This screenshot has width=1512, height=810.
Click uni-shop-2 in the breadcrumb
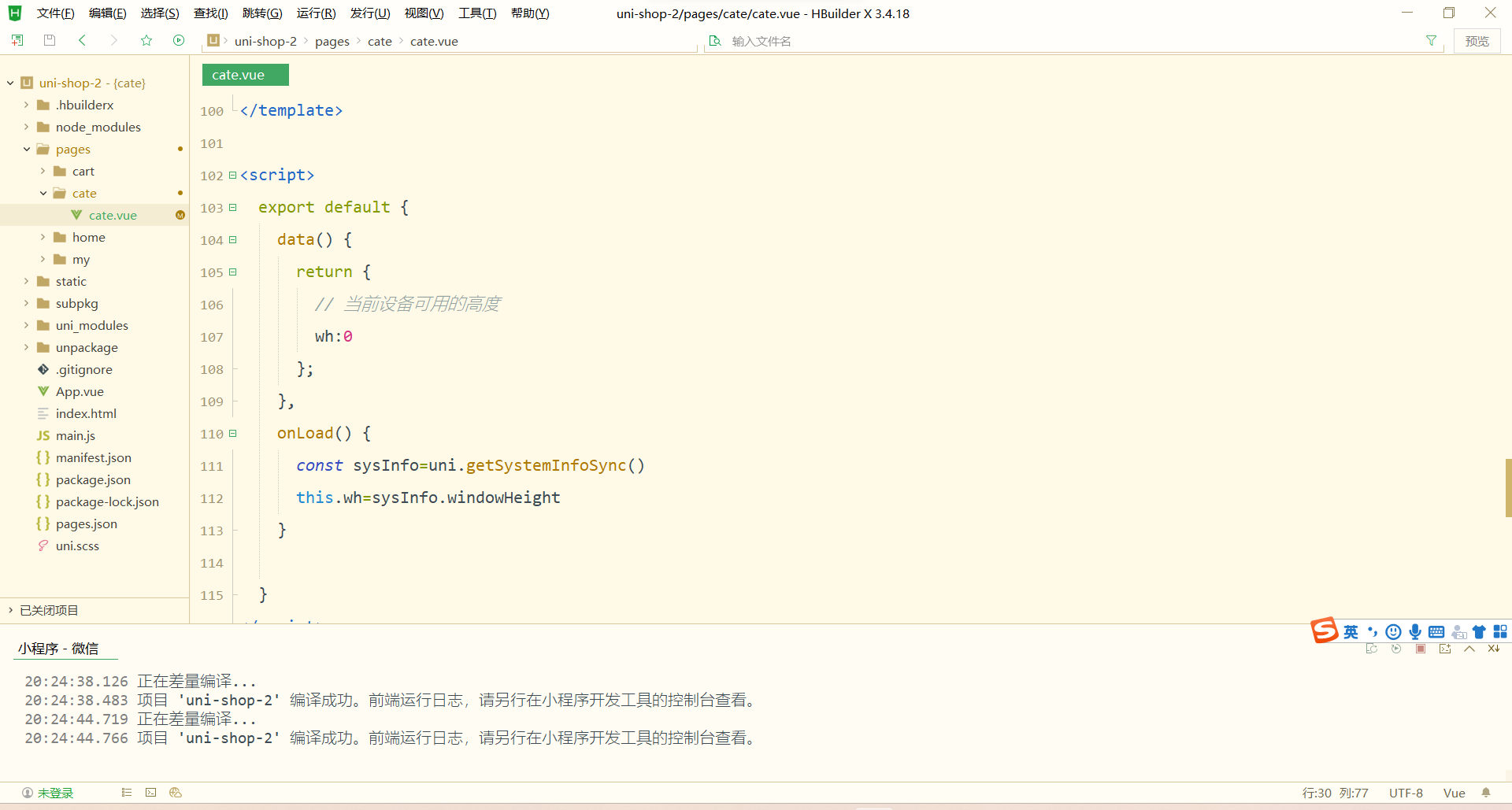265,41
